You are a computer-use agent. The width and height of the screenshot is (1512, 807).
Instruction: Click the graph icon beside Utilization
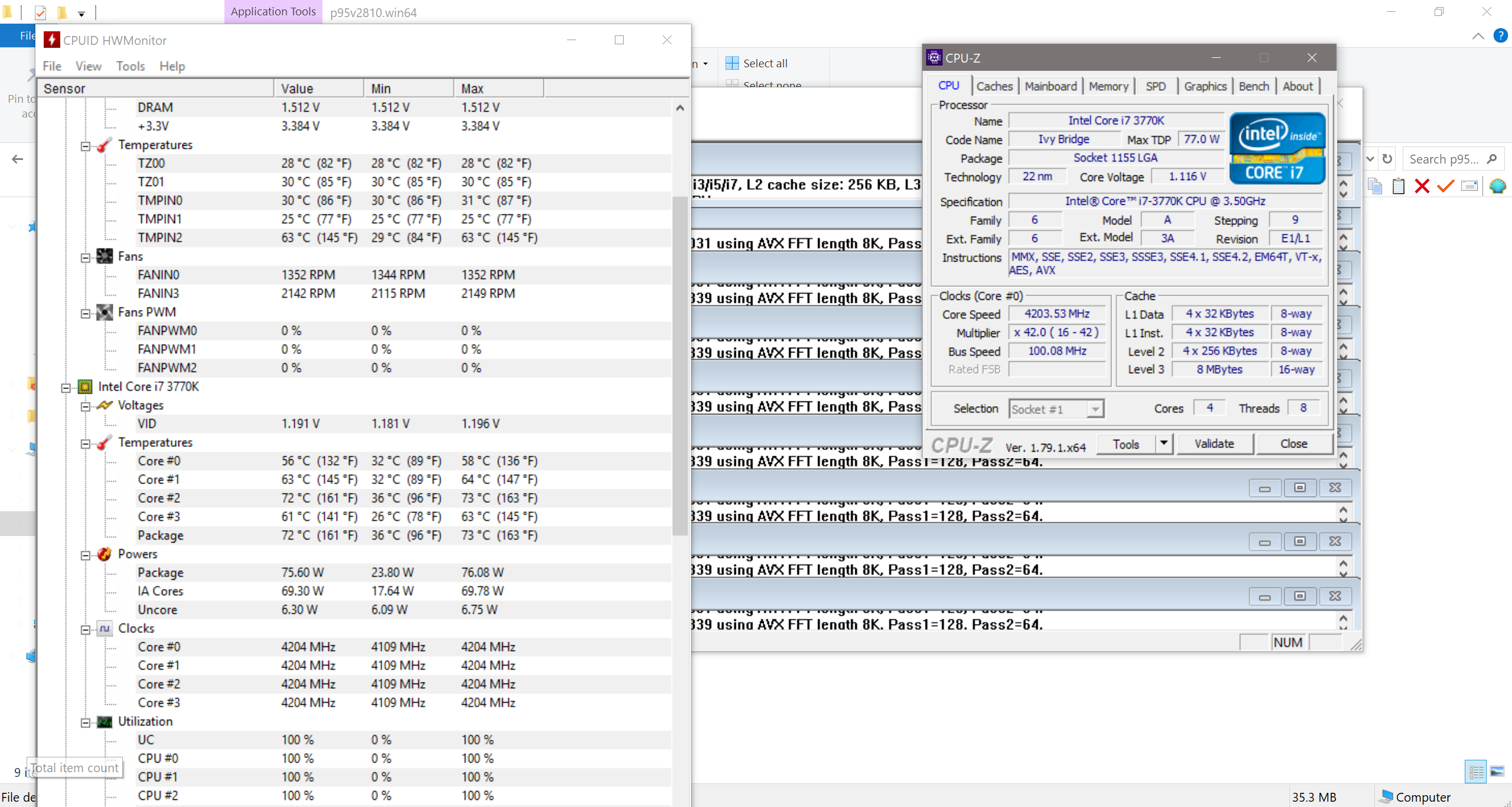click(105, 721)
